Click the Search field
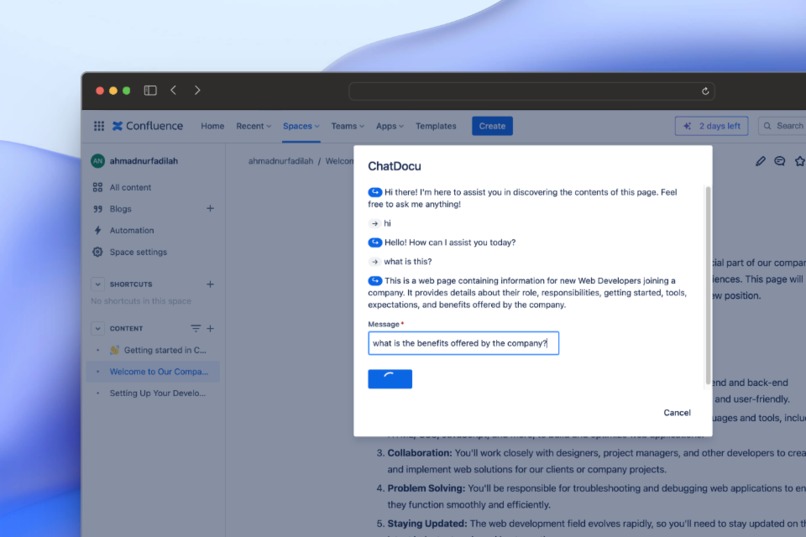 (782, 126)
